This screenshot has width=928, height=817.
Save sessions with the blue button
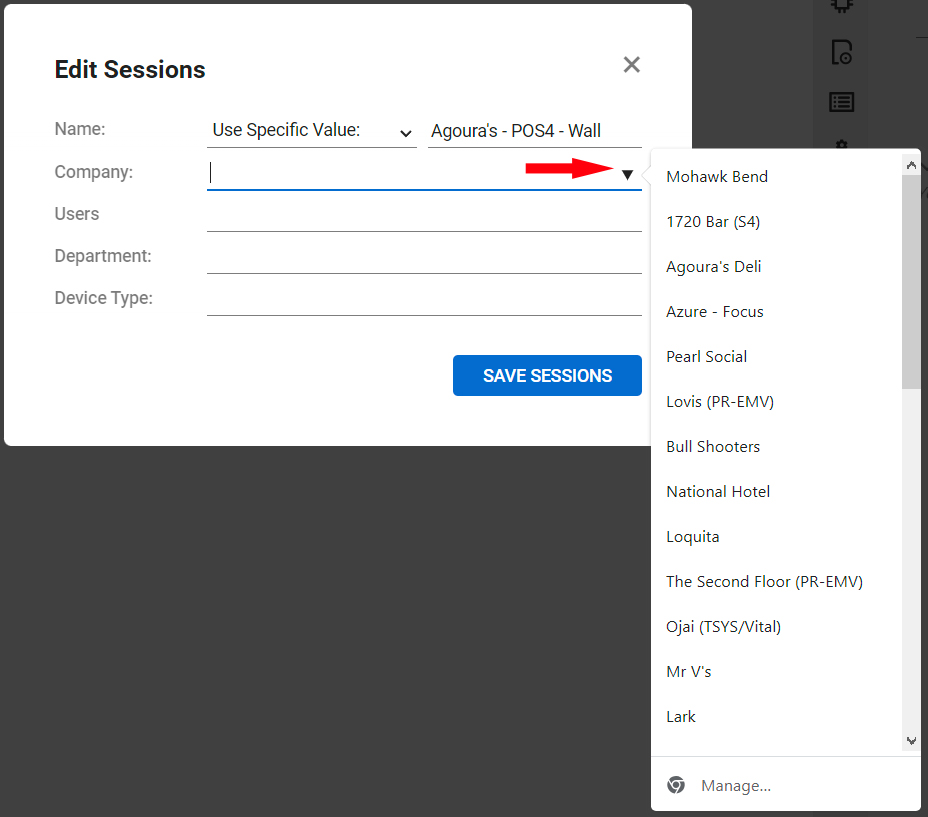(547, 375)
